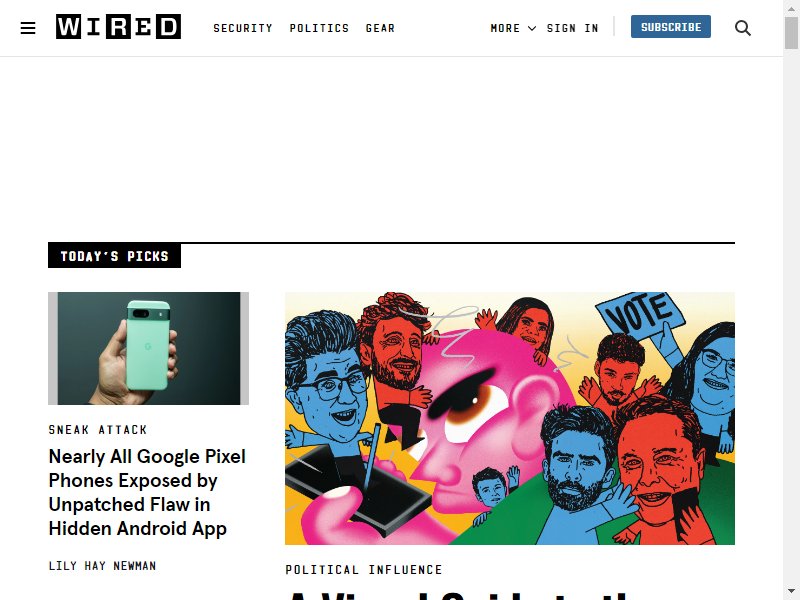The image size is (800, 600).
Task: Open the Pixel phone article thumbnail
Action: click(x=148, y=348)
